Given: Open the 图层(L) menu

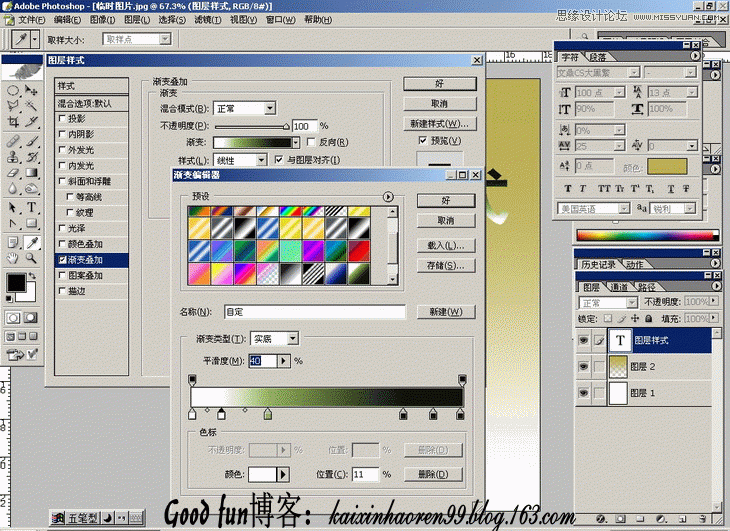Looking at the screenshot, I should [137, 20].
